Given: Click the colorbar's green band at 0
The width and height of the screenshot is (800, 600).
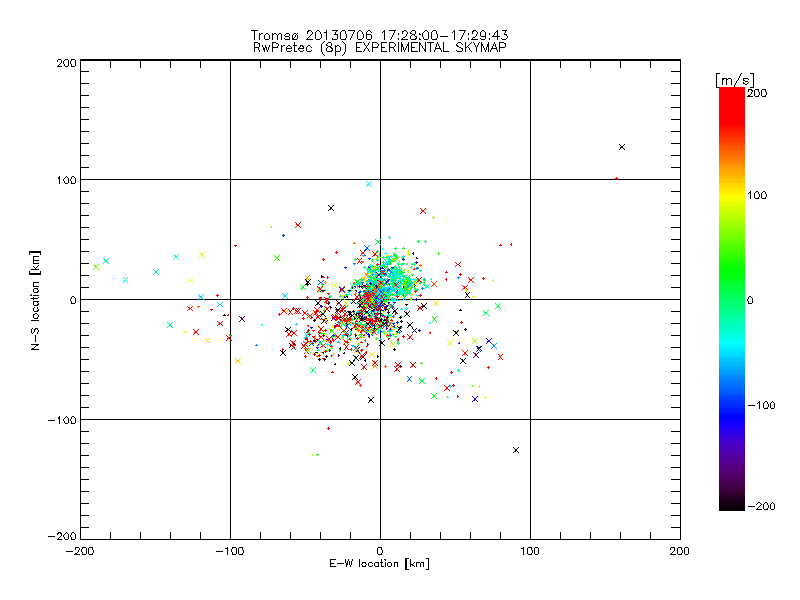Looking at the screenshot, I should (x=732, y=300).
